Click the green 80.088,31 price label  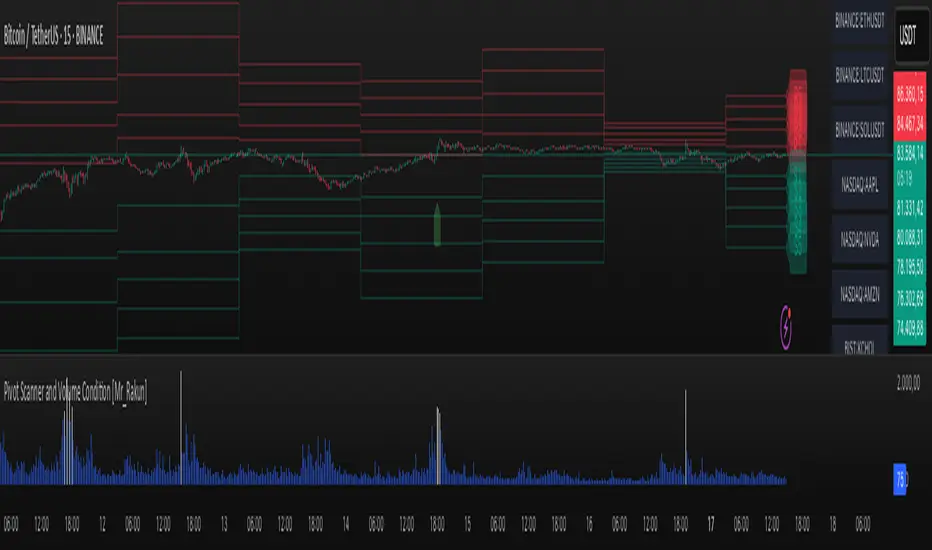pyautogui.click(x=909, y=237)
